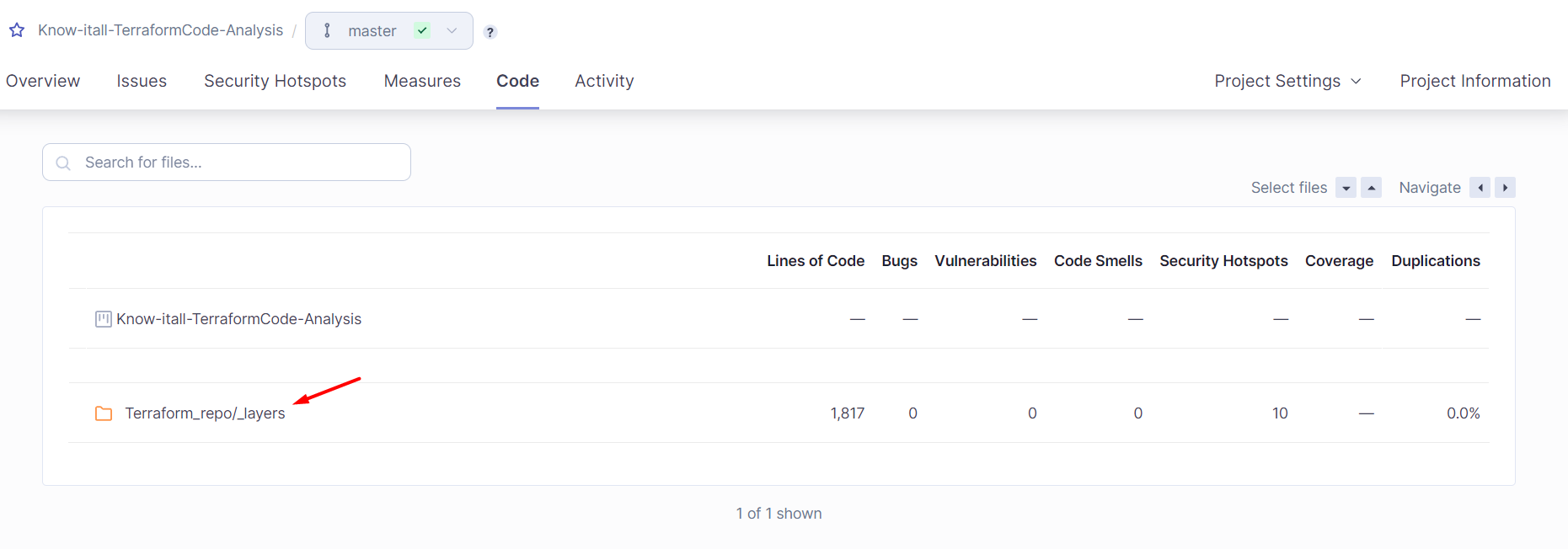This screenshot has height=549, width=1568.
Task: Focus the Search for files field
Action: pos(227,163)
